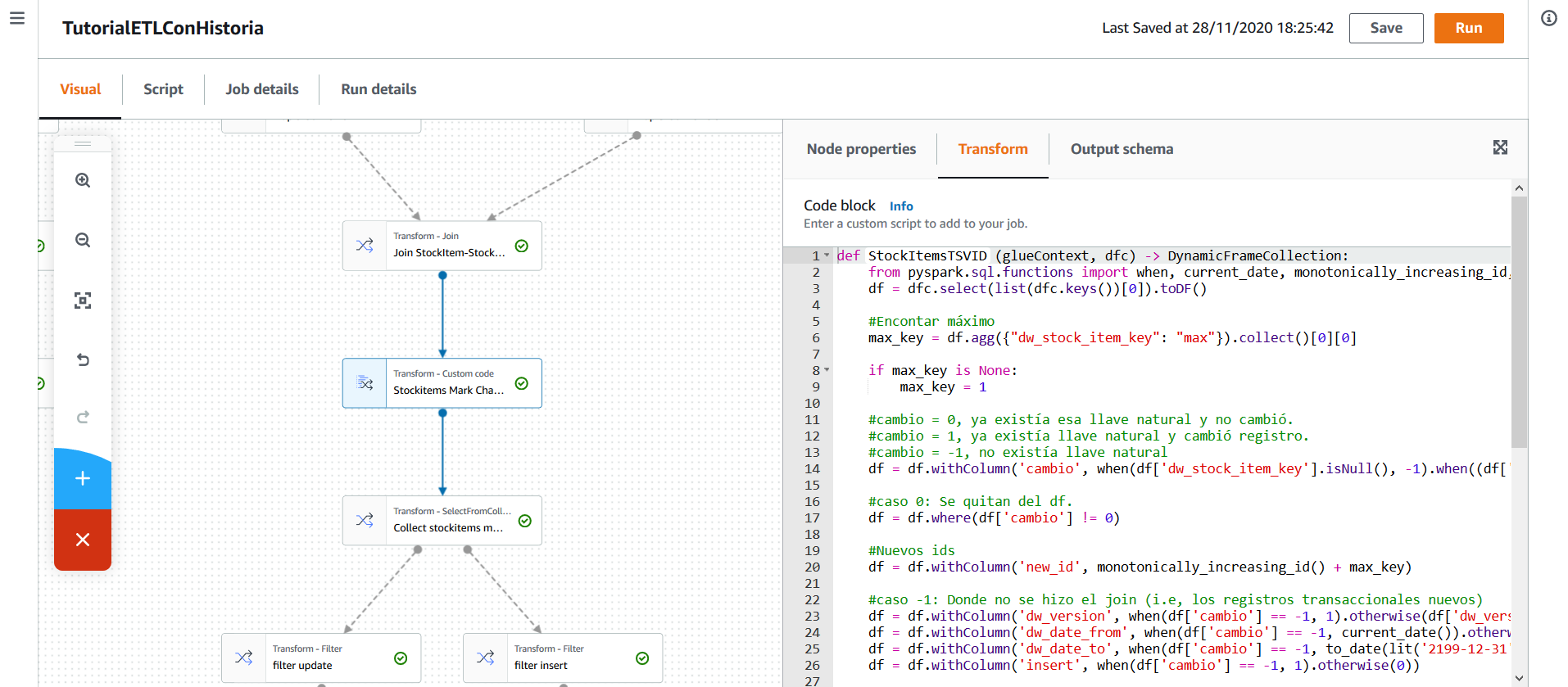Switch to the Script tab
Image resolution: width=1568 pixels, height=687 pixels.
click(163, 89)
